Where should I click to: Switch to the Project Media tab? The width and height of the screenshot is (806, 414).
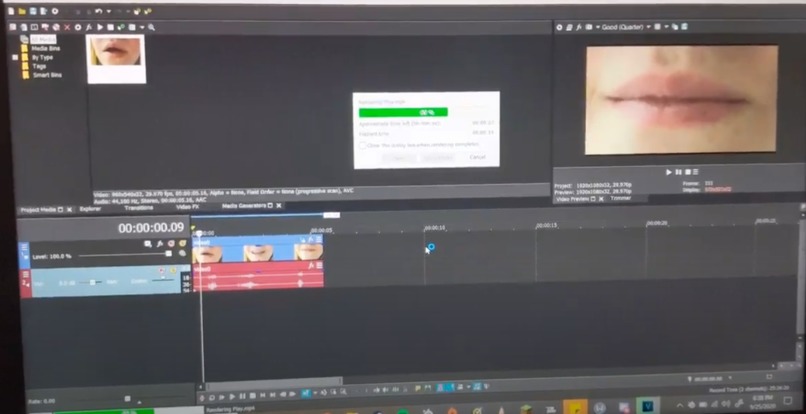pos(38,210)
